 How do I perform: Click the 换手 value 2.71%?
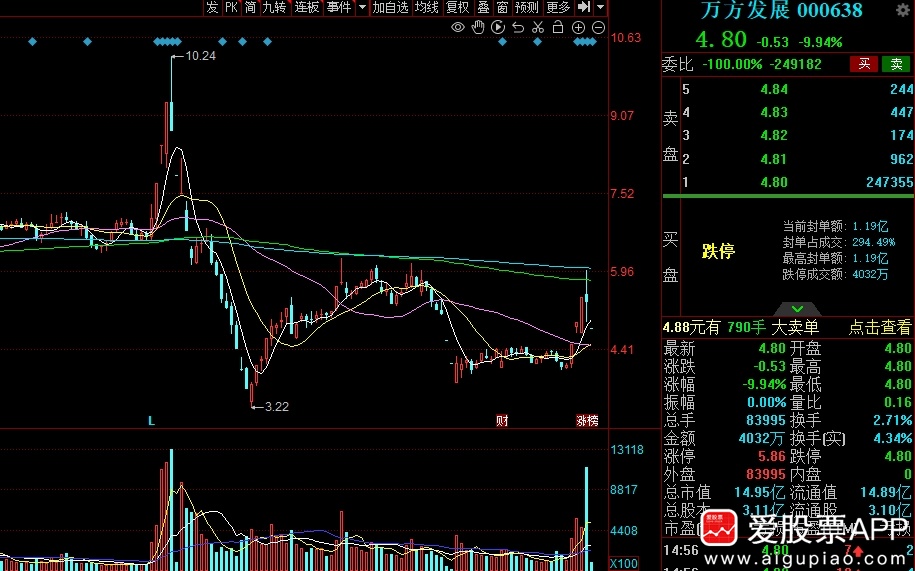(x=892, y=420)
